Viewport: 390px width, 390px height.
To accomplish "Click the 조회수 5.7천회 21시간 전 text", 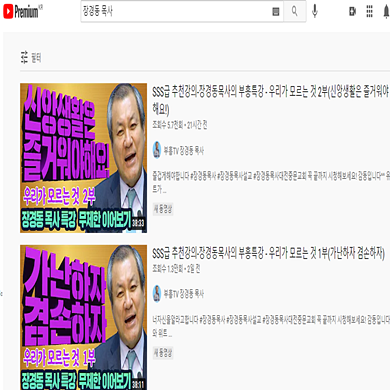I will (180, 125).
